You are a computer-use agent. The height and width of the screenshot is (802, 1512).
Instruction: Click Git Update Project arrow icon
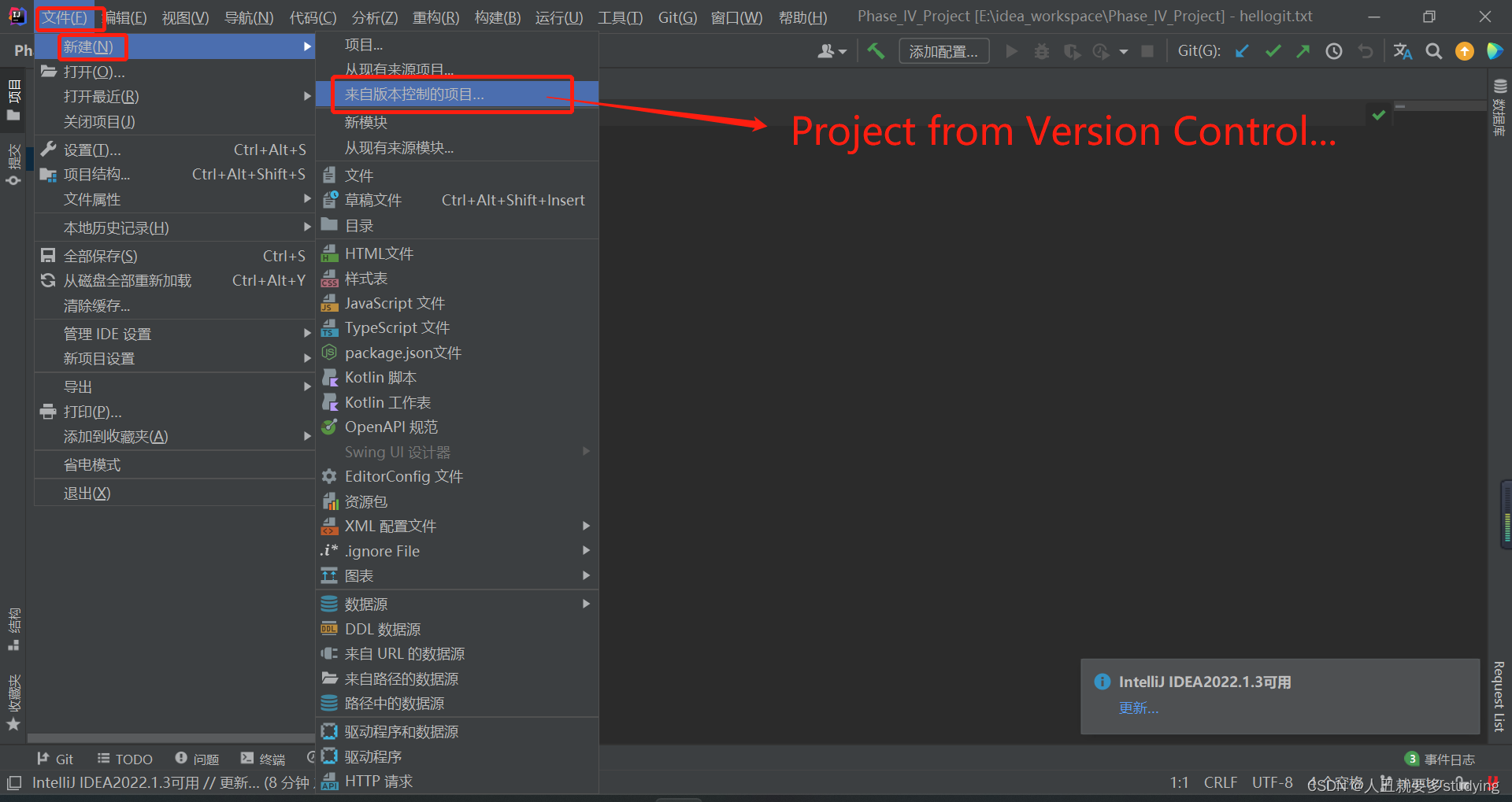click(x=1242, y=51)
